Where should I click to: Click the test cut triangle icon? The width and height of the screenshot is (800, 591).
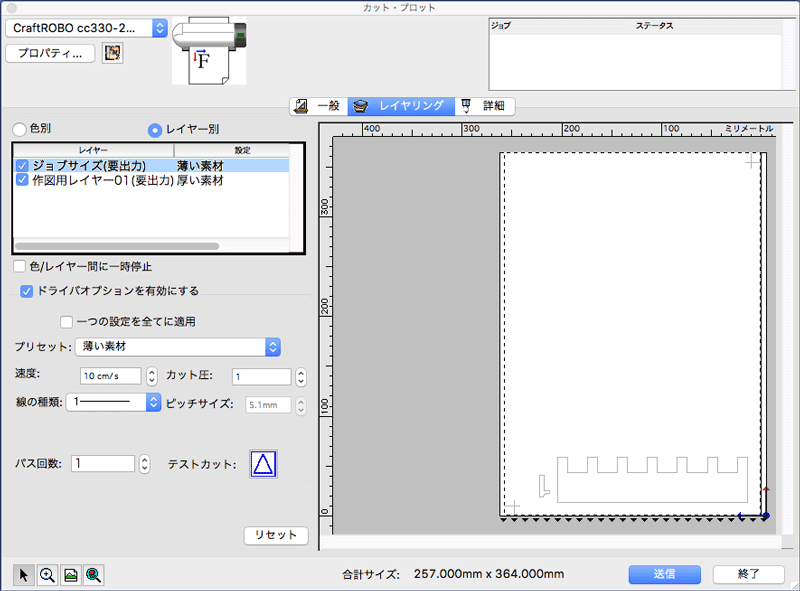(263, 463)
